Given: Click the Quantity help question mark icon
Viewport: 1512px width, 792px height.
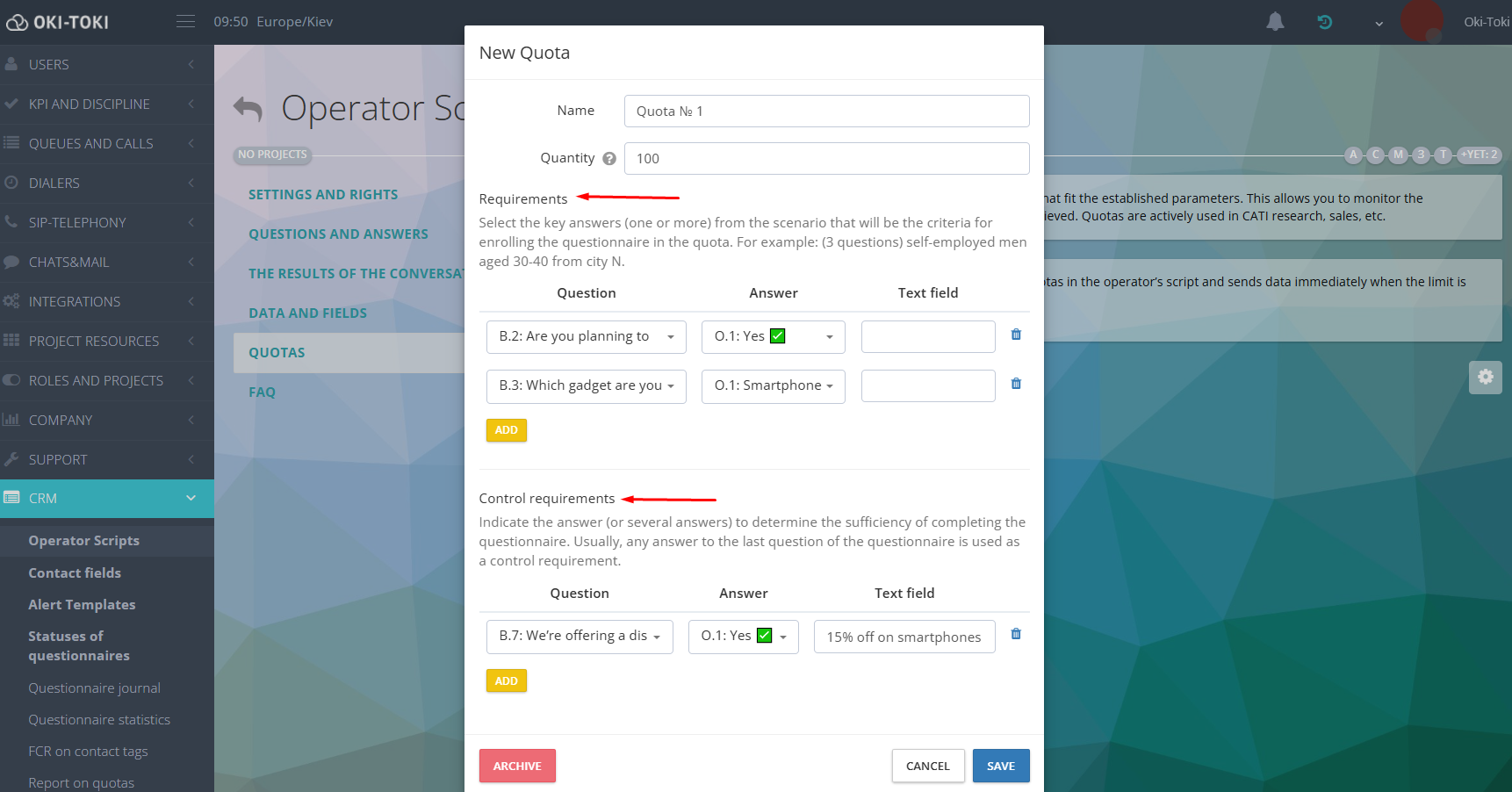Looking at the screenshot, I should [x=609, y=159].
